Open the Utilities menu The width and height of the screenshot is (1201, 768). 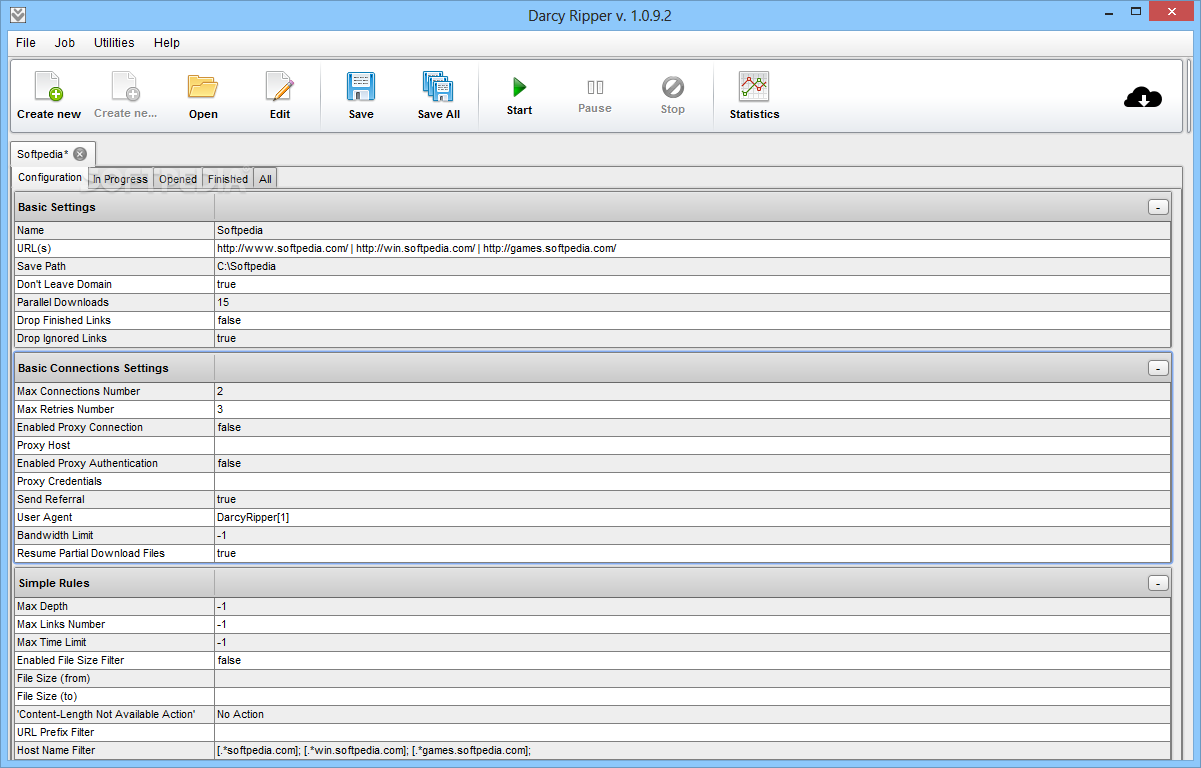click(114, 43)
